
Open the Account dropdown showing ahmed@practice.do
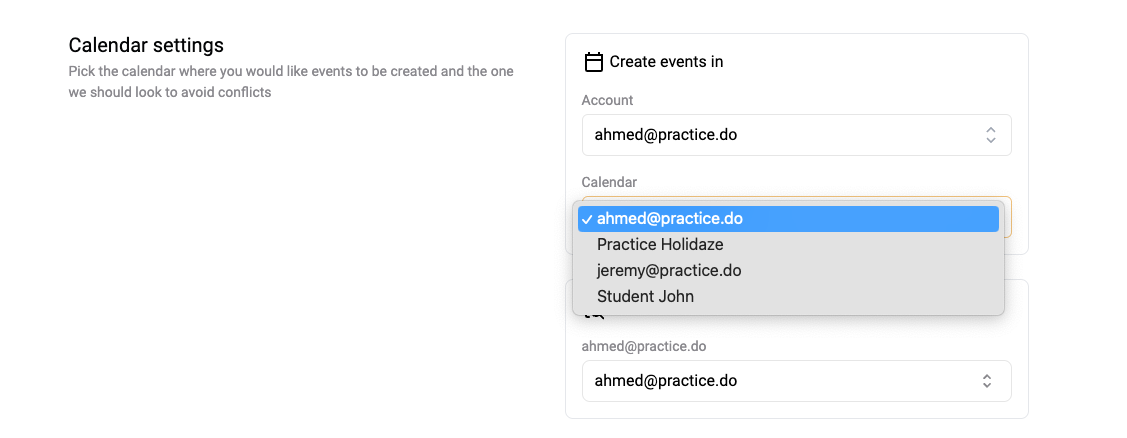point(796,135)
